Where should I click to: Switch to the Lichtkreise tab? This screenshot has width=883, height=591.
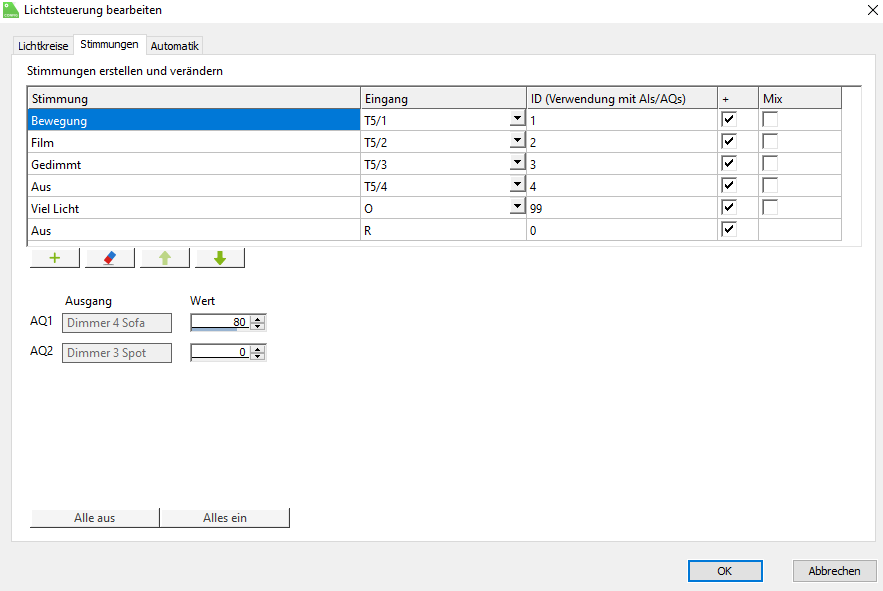(43, 46)
